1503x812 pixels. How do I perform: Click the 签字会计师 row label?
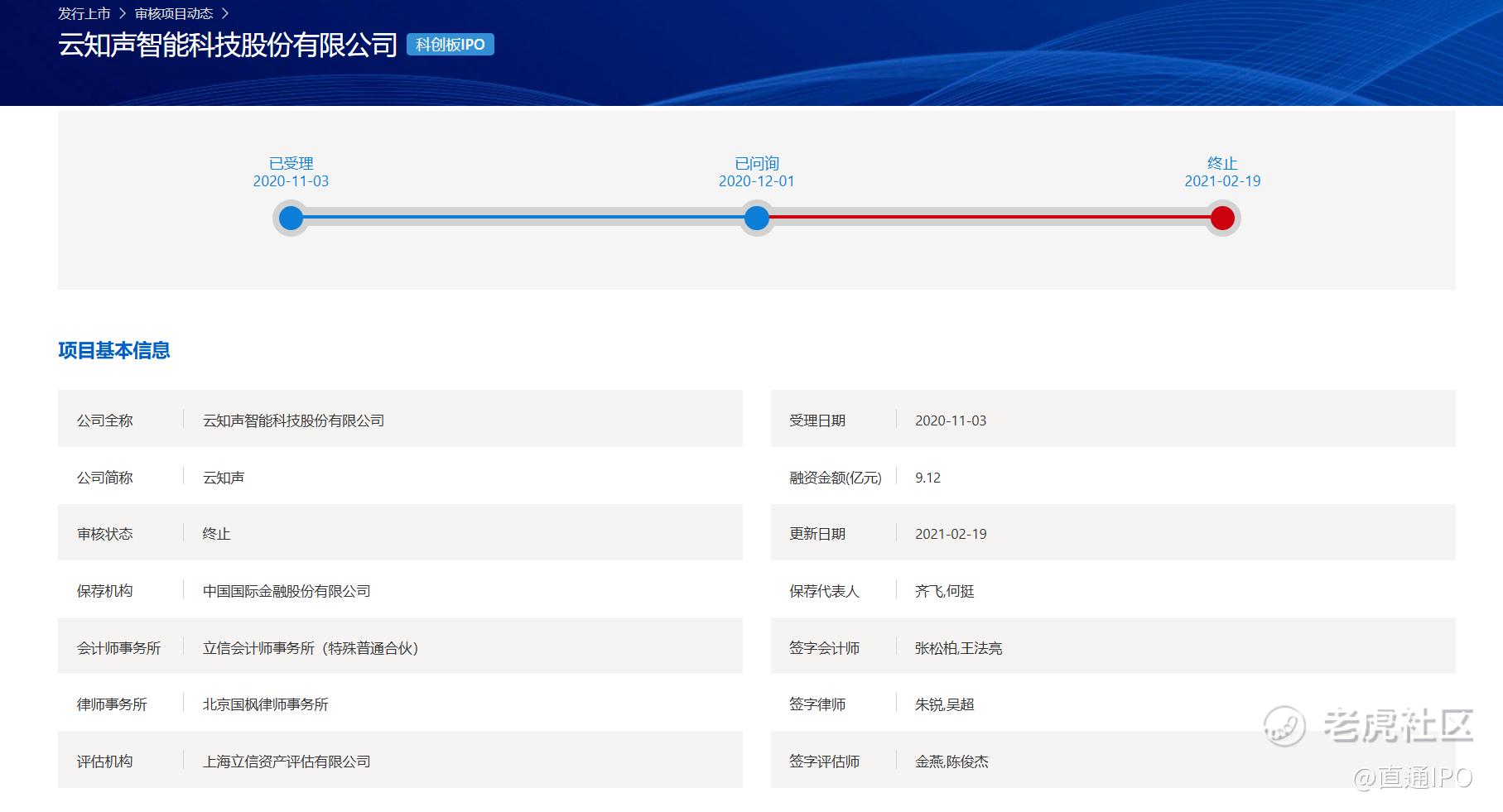[825, 648]
